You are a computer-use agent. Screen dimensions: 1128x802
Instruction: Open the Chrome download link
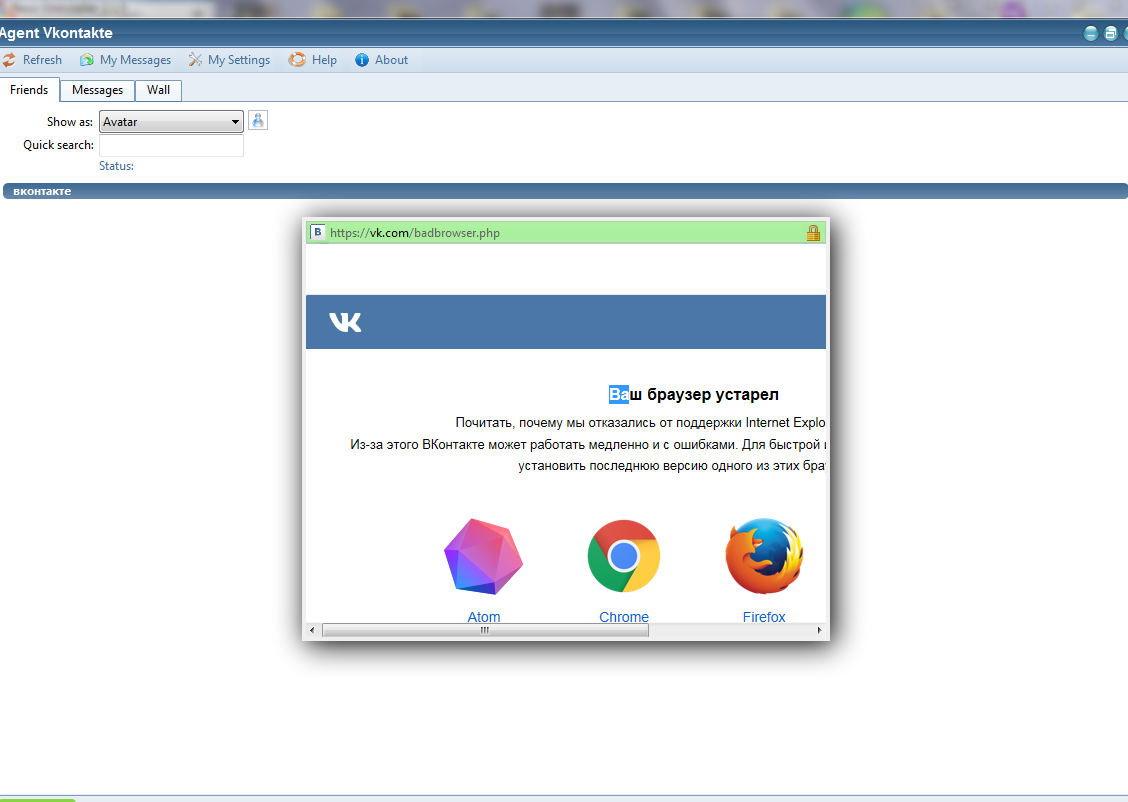coord(624,616)
